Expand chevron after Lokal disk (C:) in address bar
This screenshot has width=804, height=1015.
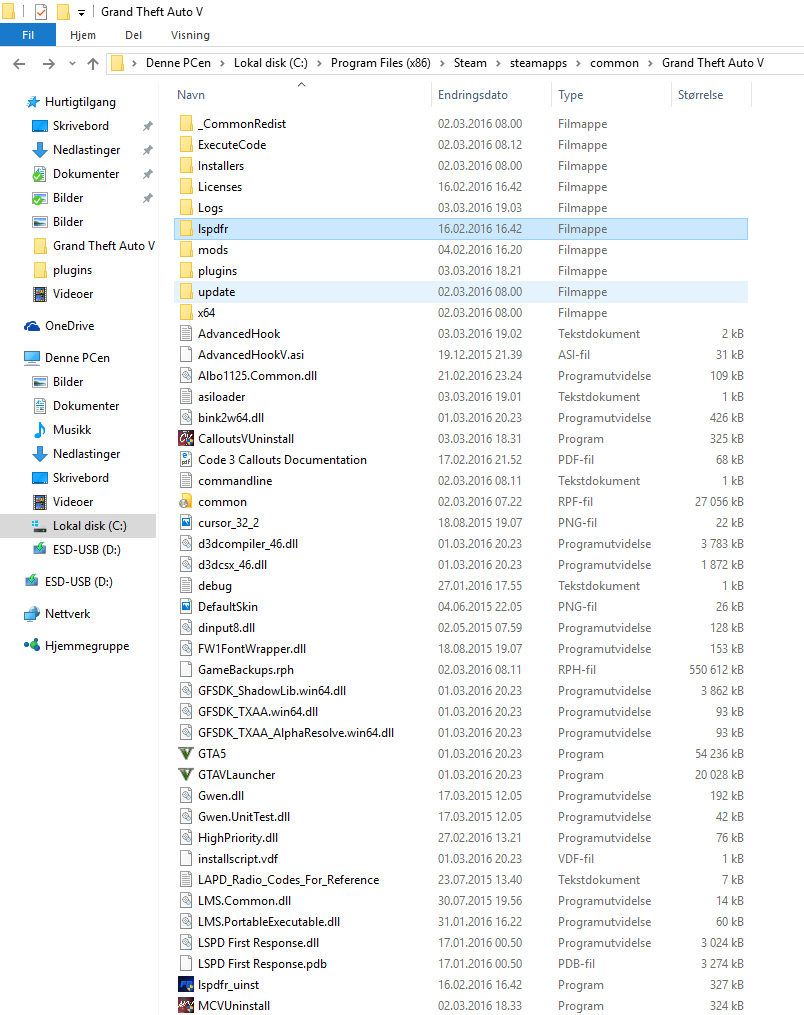click(x=319, y=63)
